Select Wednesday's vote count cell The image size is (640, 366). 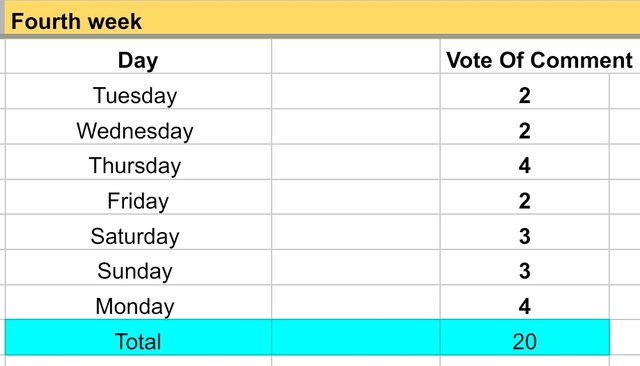tap(525, 126)
